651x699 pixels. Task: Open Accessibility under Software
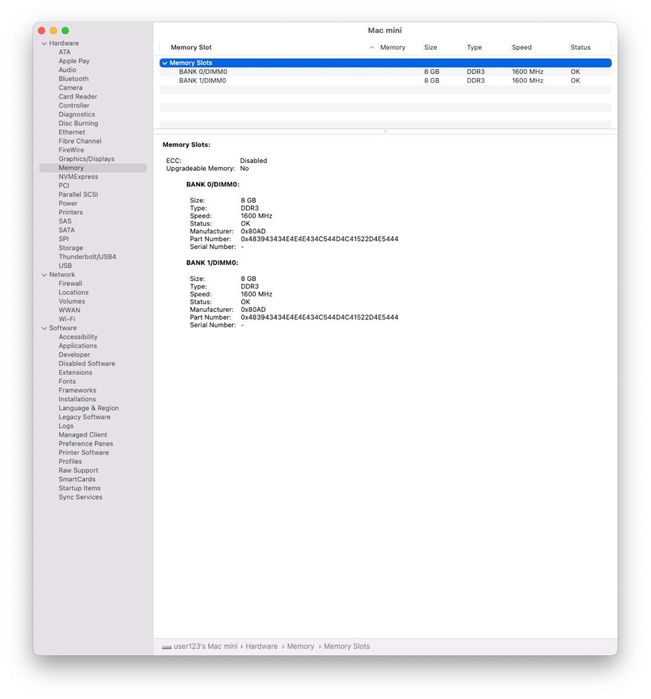pos(78,337)
